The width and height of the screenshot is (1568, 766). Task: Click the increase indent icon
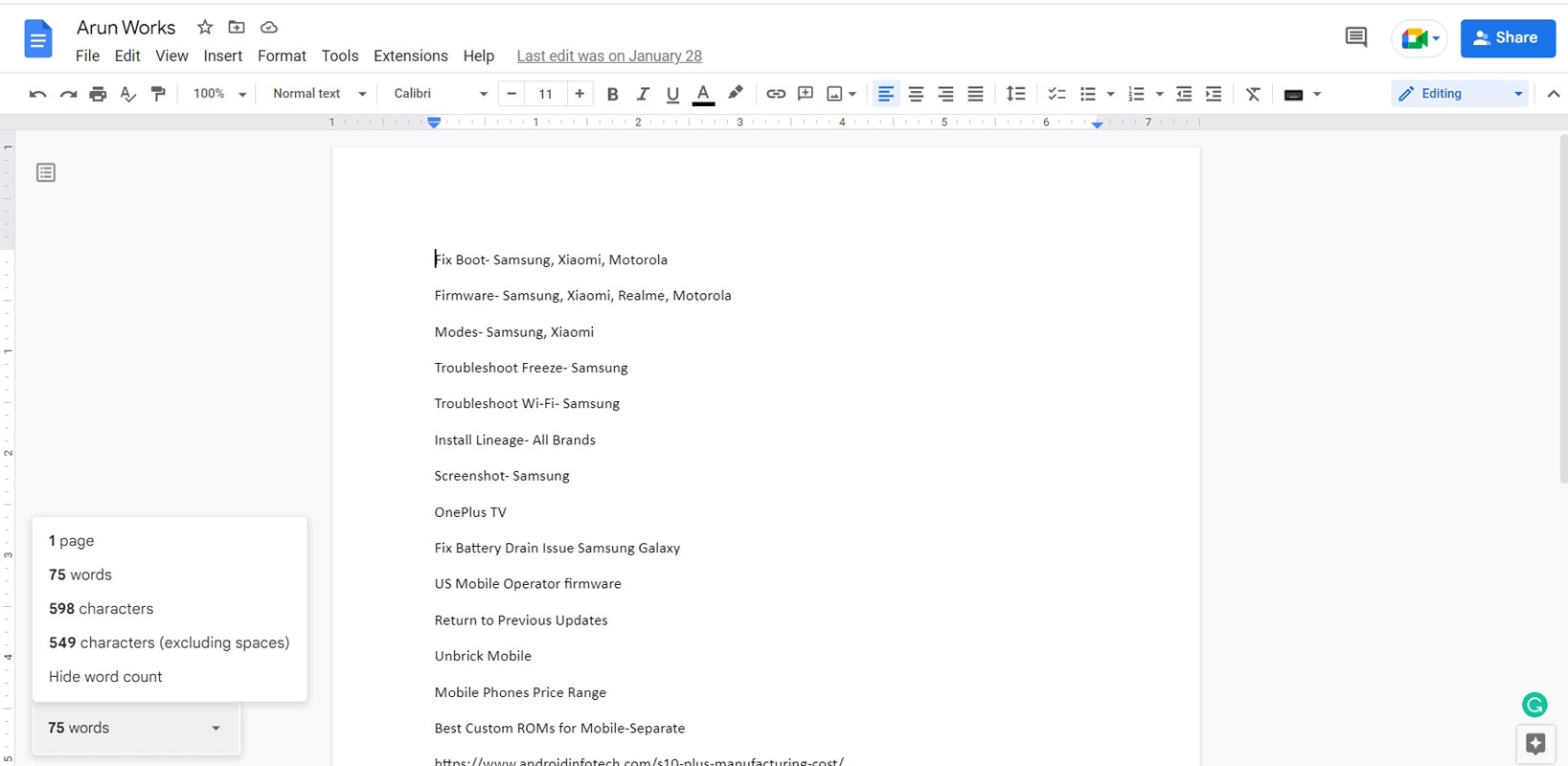point(1214,94)
